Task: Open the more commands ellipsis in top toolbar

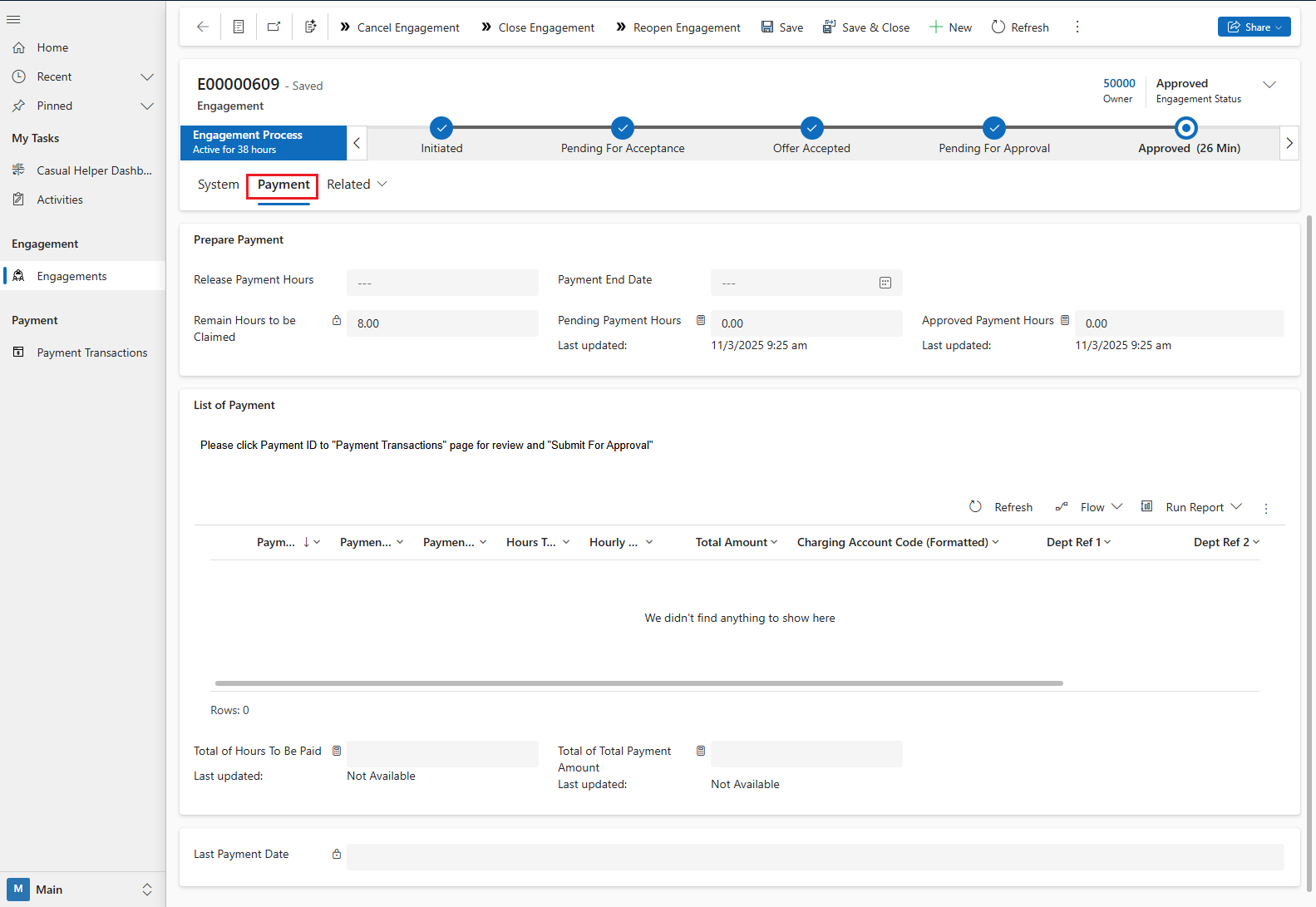Action: [x=1077, y=27]
